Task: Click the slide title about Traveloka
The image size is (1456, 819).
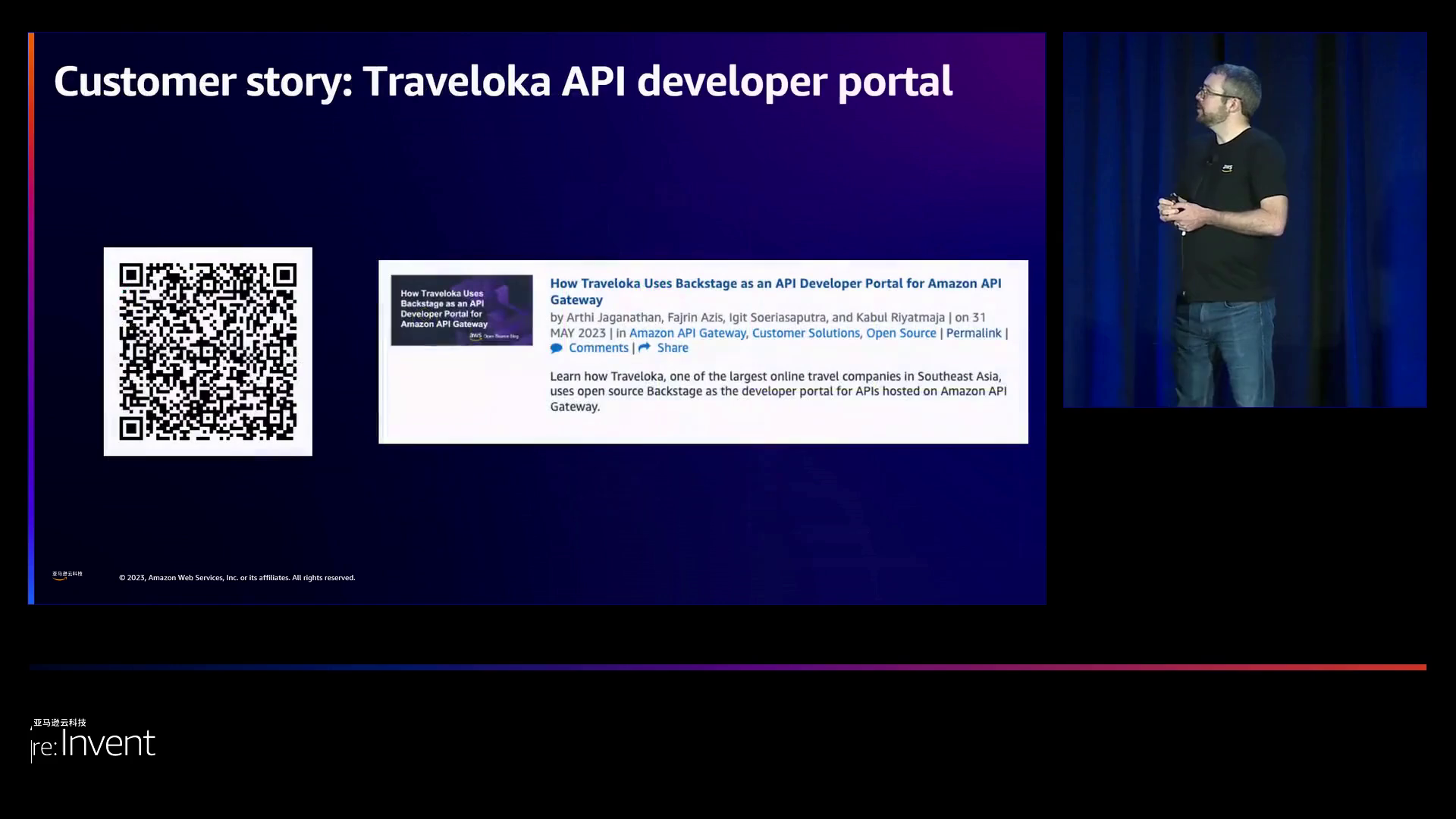Action: pos(503,81)
